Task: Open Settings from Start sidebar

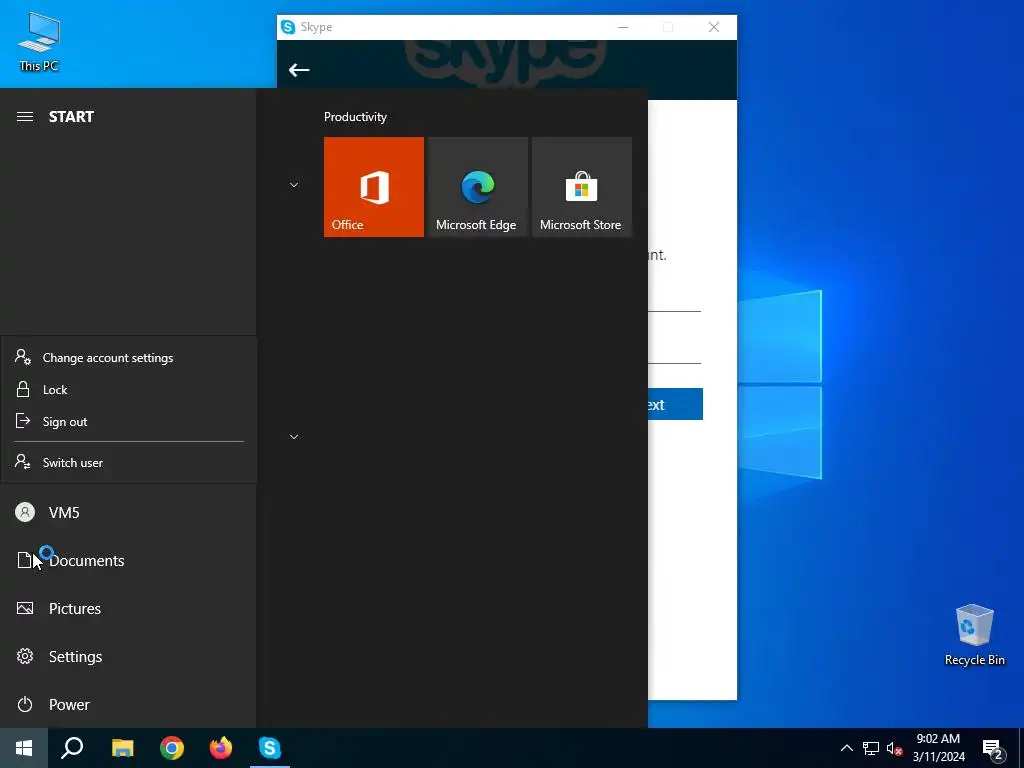Action: click(129, 656)
